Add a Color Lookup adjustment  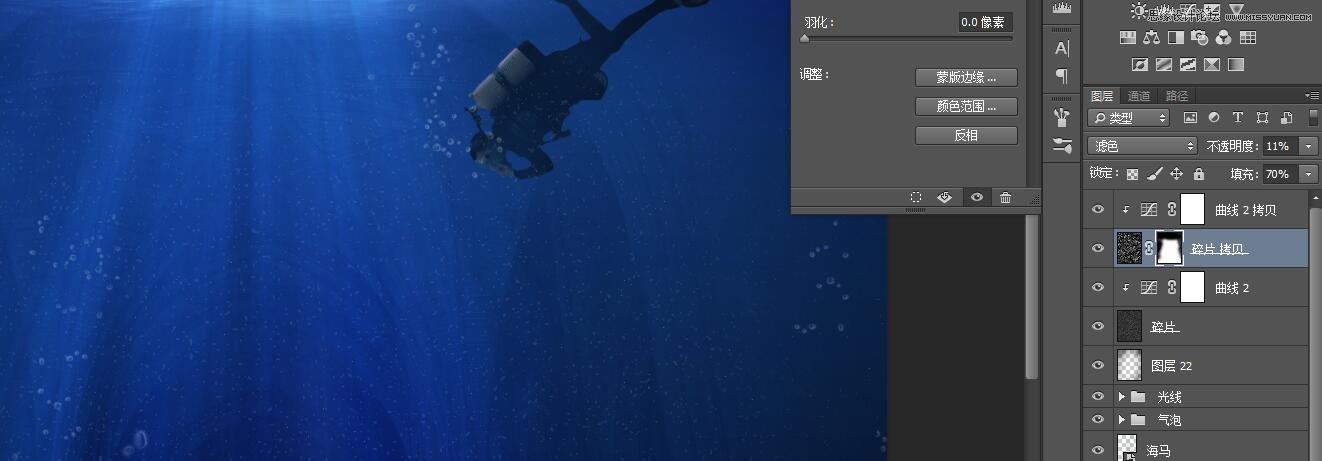tap(1248, 38)
